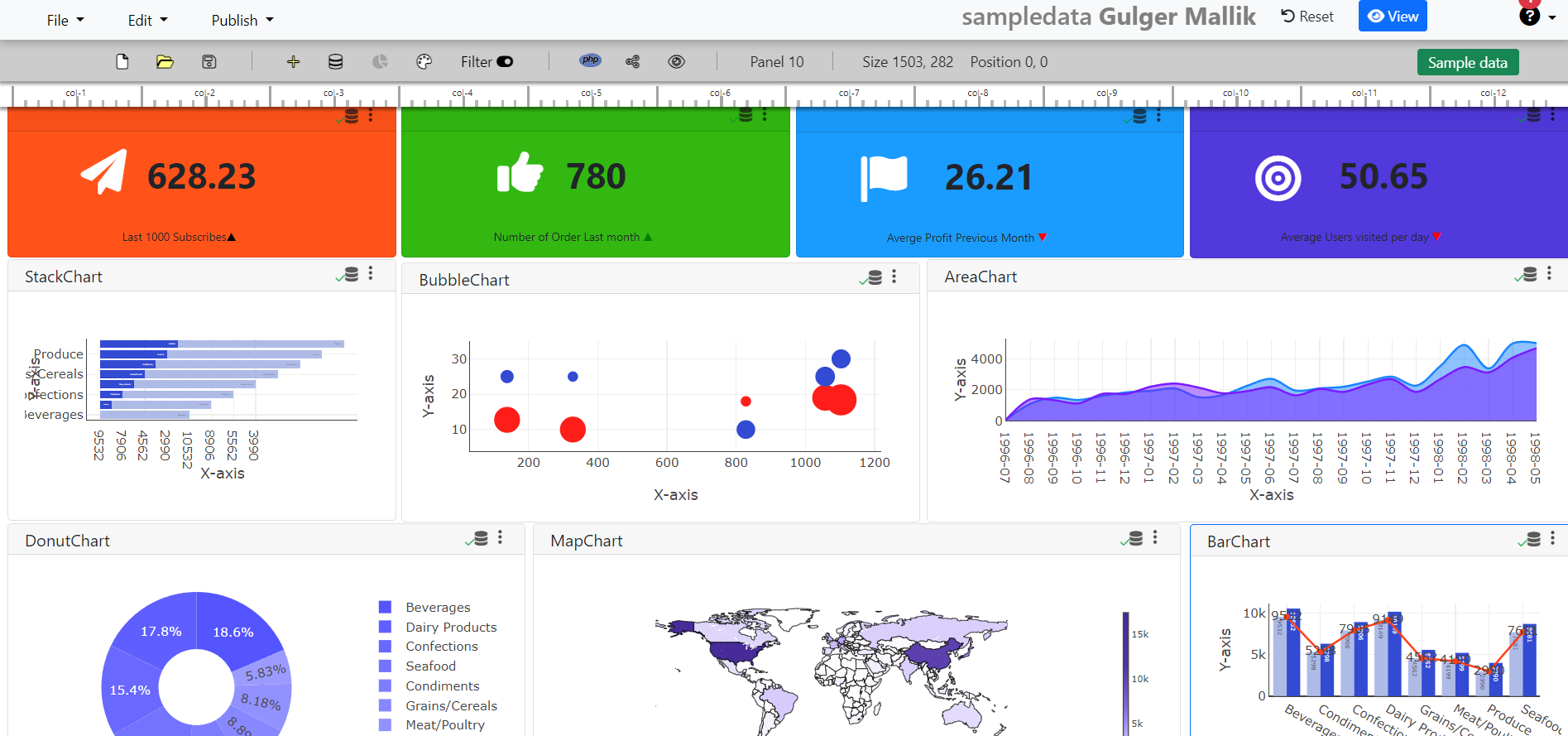Open the color palette theme icon
1568x736 pixels.
click(x=424, y=62)
